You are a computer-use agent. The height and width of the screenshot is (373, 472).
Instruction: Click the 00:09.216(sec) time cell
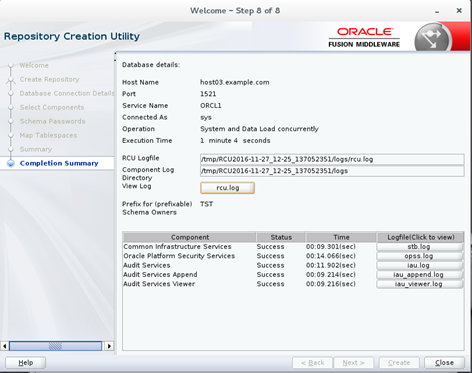tap(331, 284)
